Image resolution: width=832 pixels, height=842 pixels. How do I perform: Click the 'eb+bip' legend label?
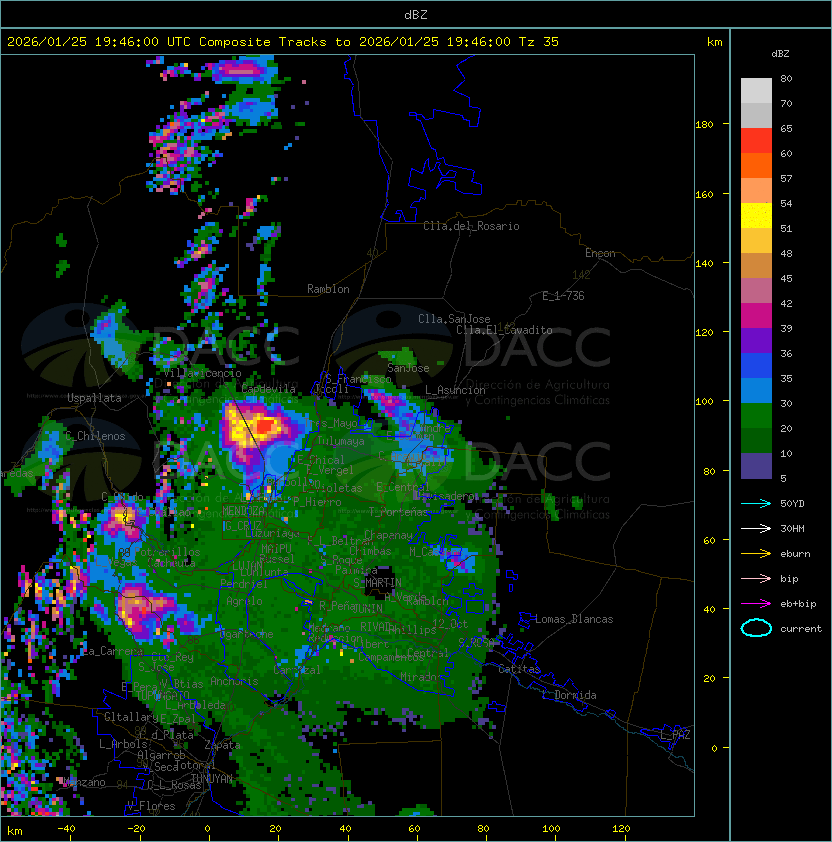pyautogui.click(x=798, y=604)
